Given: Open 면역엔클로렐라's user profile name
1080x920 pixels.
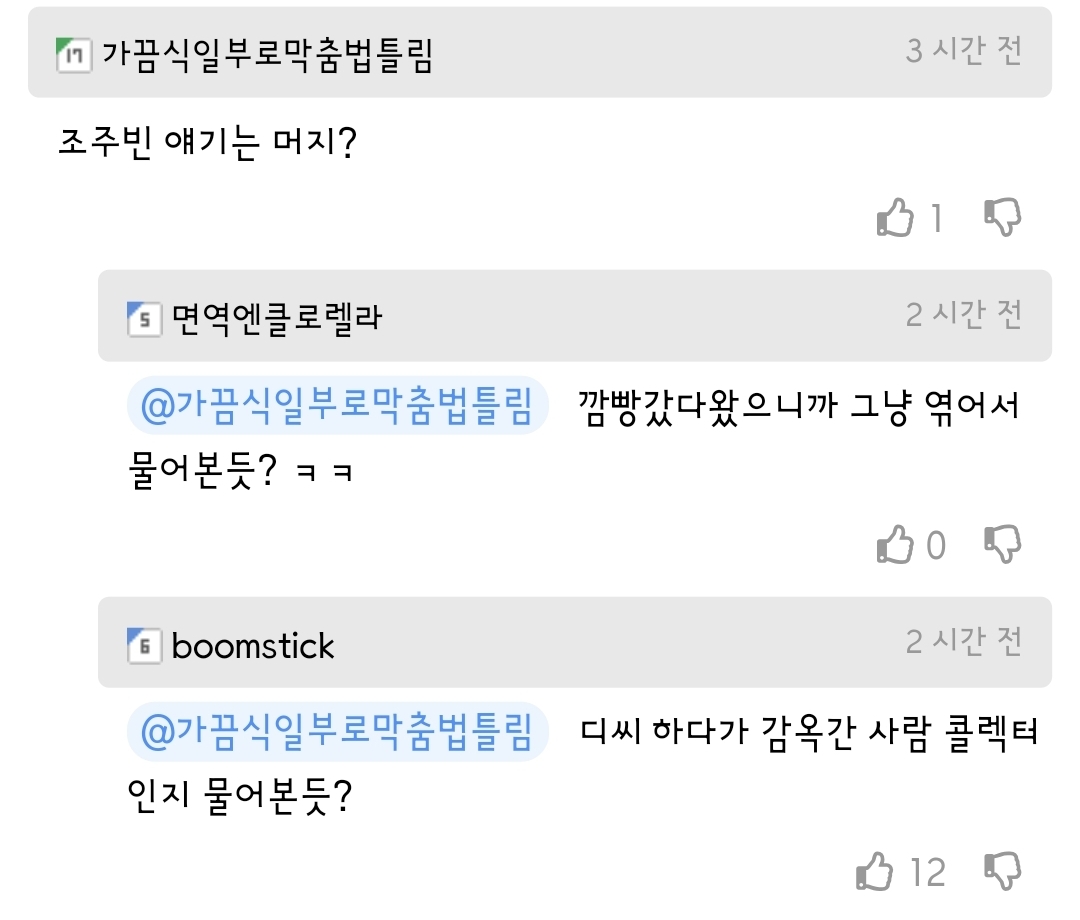Looking at the screenshot, I should pyautogui.click(x=277, y=318).
